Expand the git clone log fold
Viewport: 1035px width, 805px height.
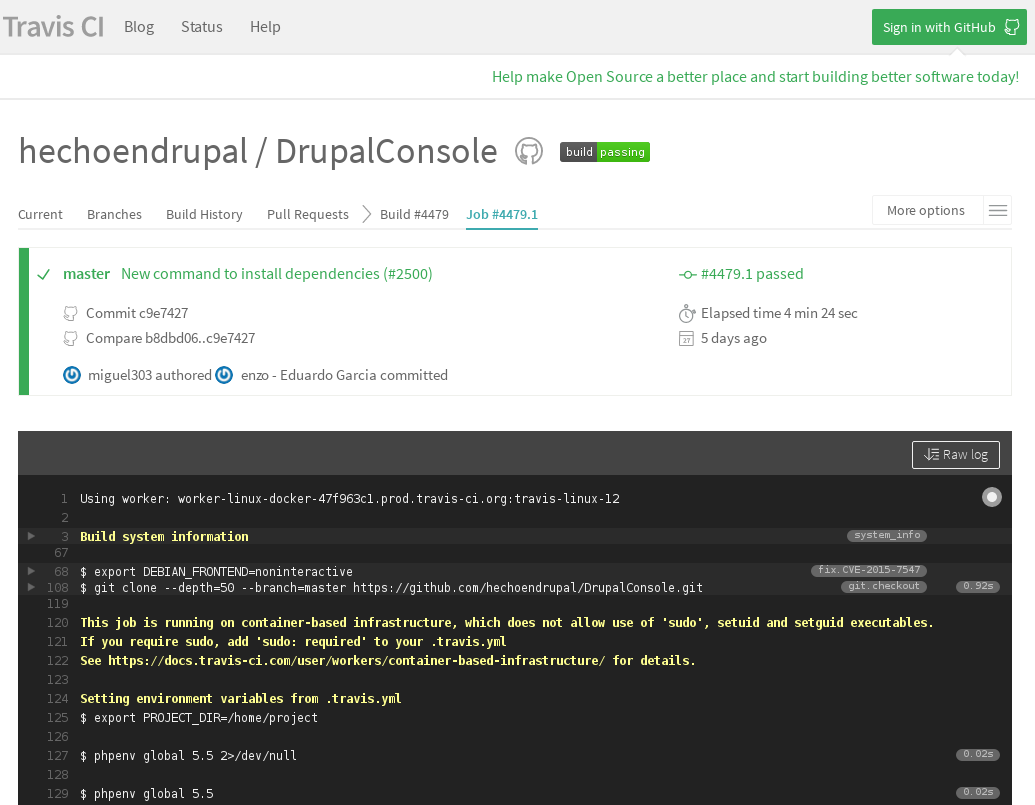pos(31,587)
